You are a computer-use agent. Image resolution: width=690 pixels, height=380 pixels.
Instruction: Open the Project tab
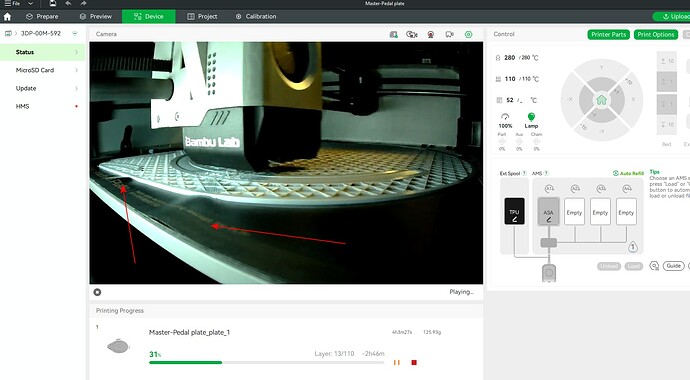pos(202,16)
